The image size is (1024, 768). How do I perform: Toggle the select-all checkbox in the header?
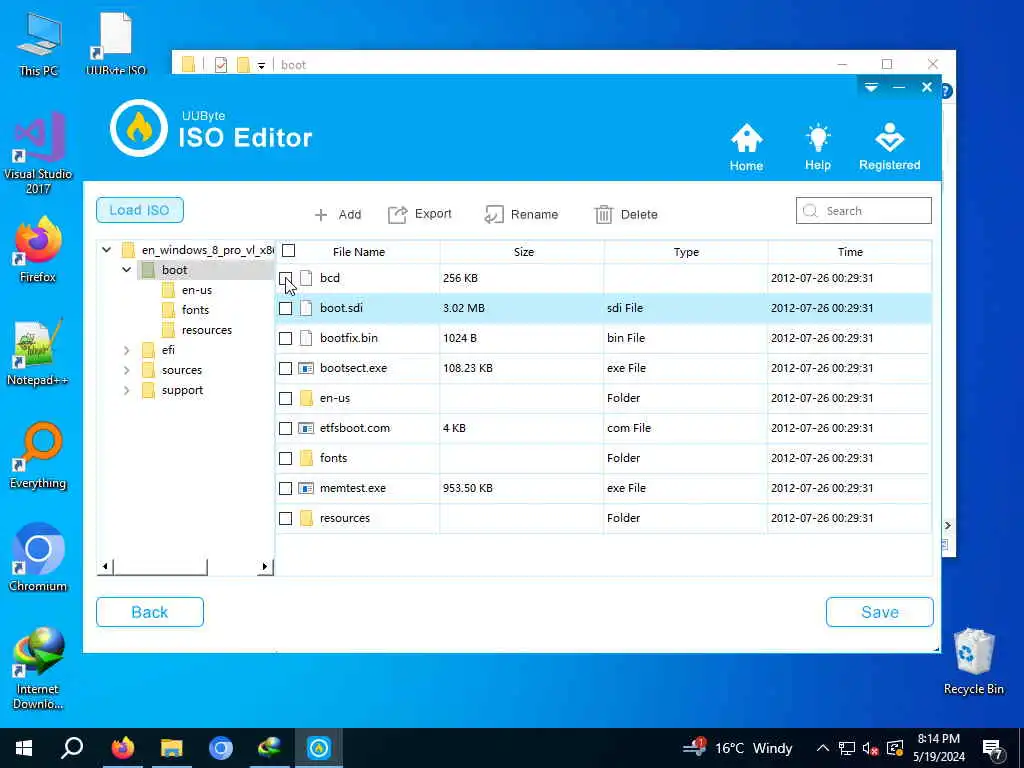(289, 251)
